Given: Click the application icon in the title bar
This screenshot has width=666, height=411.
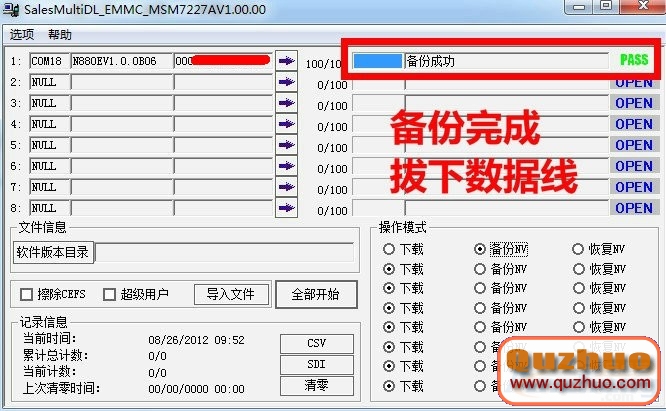Looking at the screenshot, I should pos(11,9).
